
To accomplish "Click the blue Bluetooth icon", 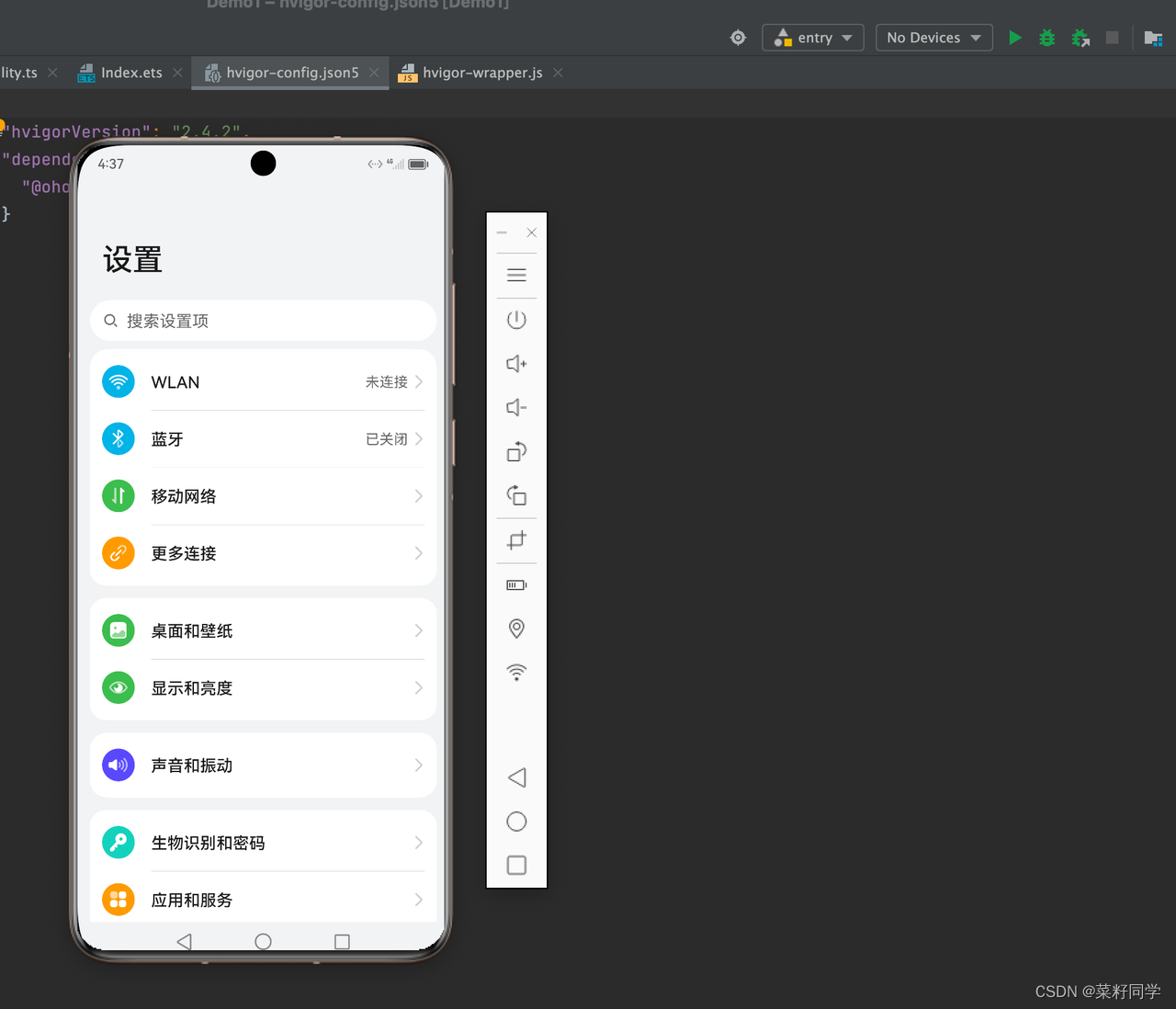I will (x=119, y=439).
